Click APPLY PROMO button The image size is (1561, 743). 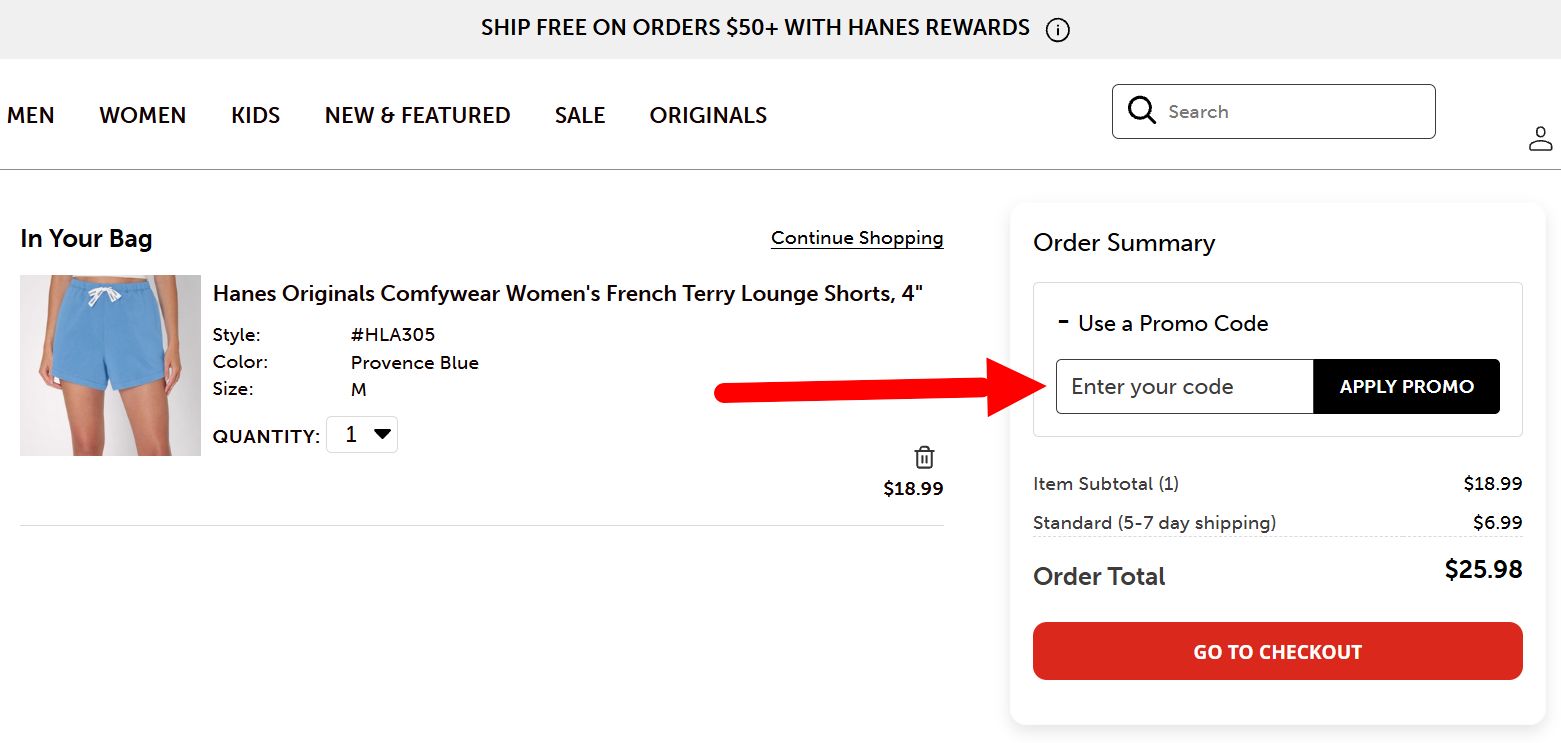pyautogui.click(x=1406, y=386)
